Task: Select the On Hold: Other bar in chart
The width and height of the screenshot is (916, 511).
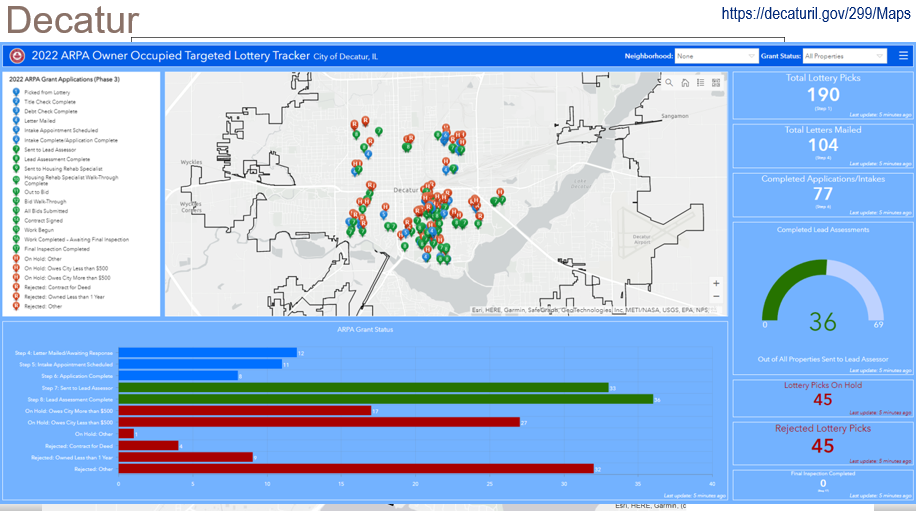Action: click(x=126, y=434)
